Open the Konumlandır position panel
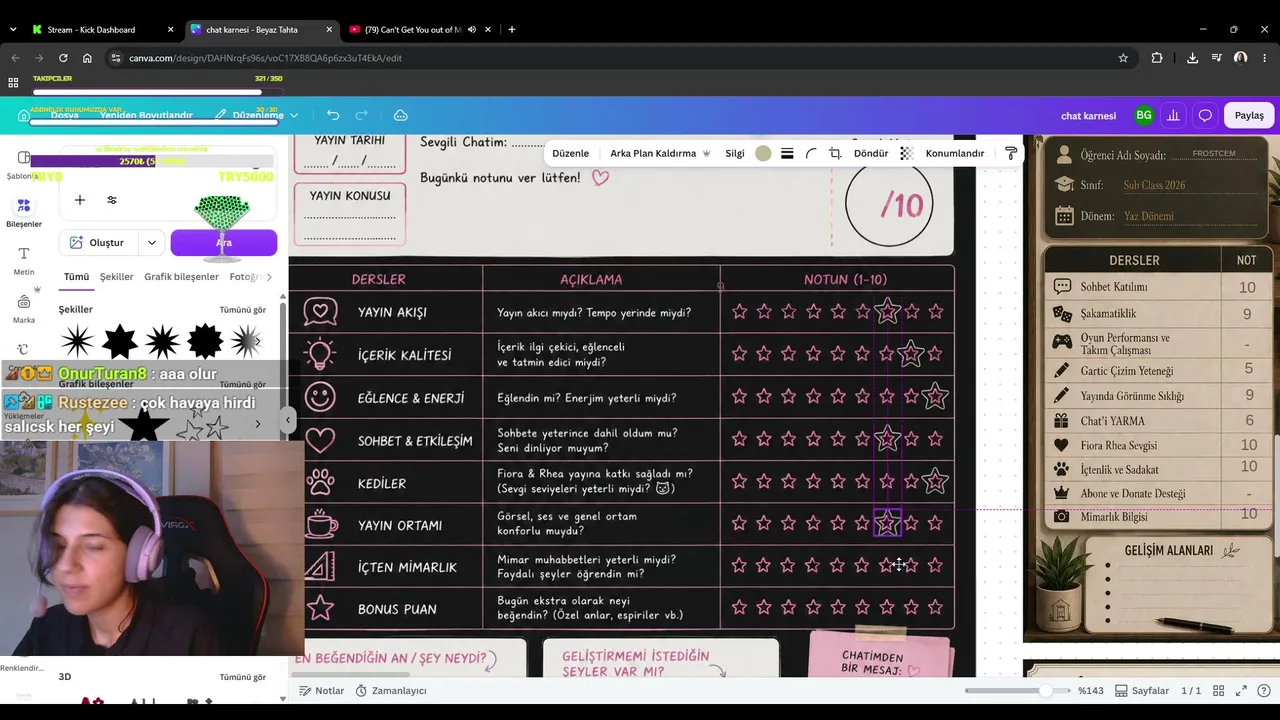Screen dimensions: 1280x720 click(x=955, y=153)
